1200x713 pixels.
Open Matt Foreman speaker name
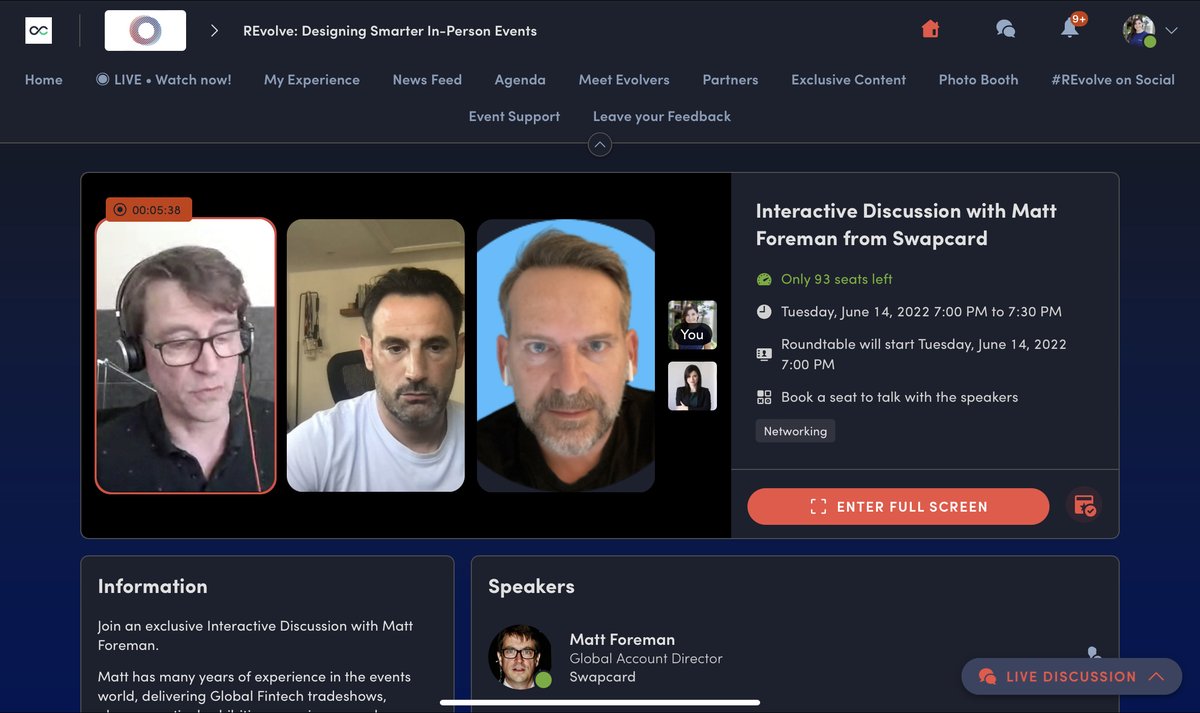(622, 639)
